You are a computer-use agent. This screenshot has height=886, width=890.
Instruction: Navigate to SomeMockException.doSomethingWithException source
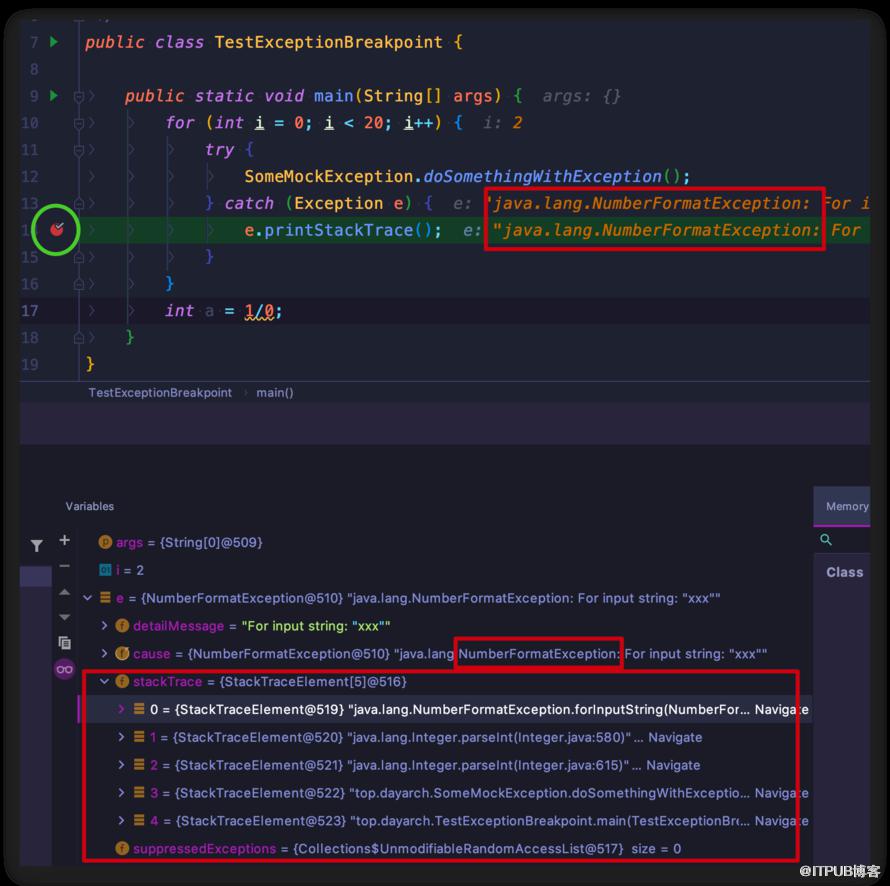coord(782,793)
